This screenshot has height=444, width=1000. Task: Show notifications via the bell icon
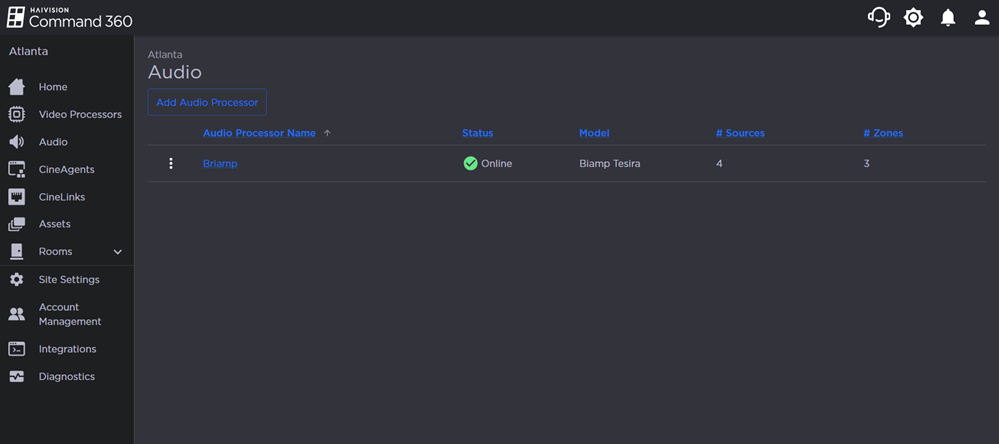948,18
